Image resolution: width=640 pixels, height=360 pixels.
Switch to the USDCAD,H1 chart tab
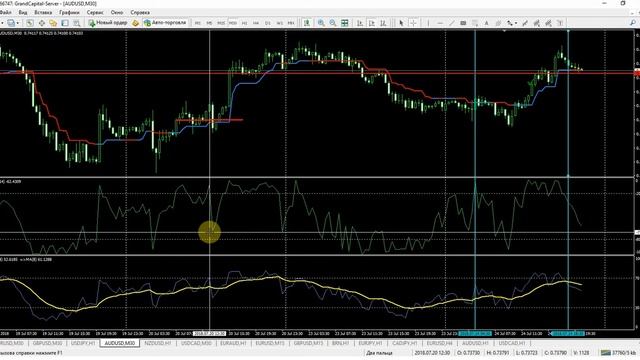512,343
